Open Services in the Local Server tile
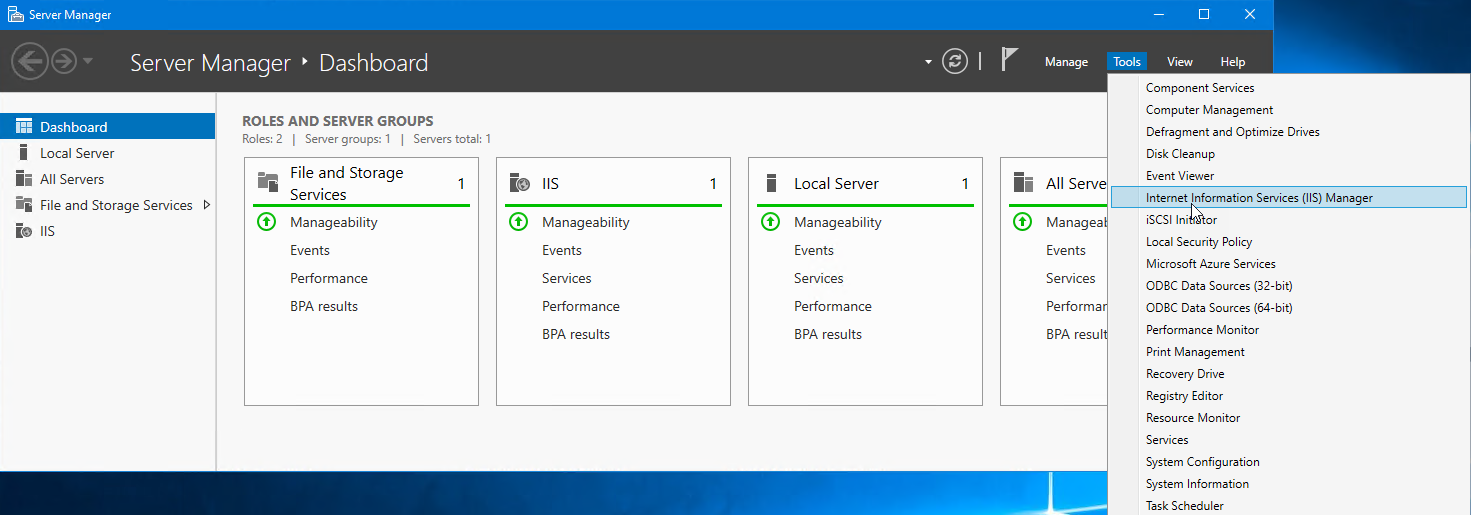Image resolution: width=1471 pixels, height=515 pixels. click(819, 278)
